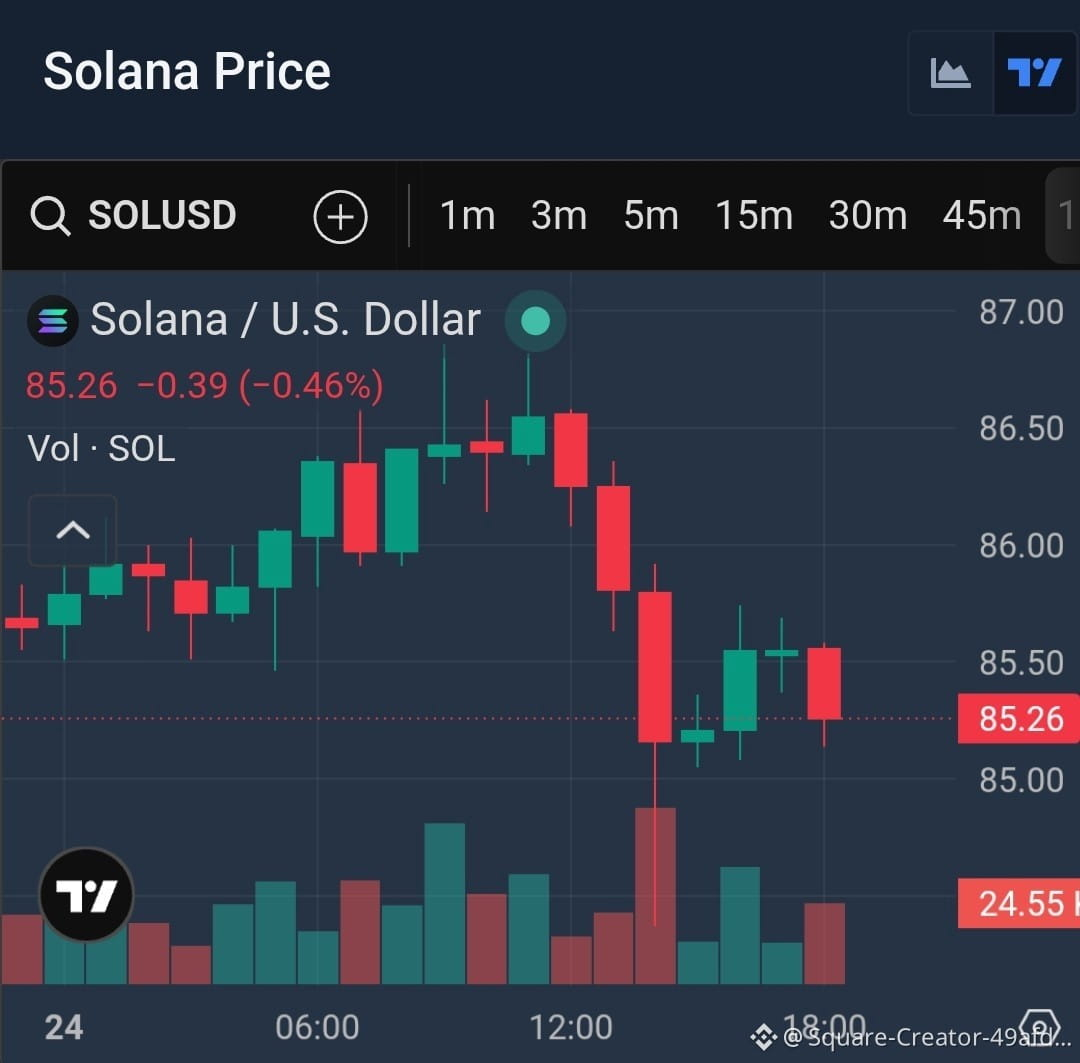The image size is (1080, 1063).
Task: Switch to the basic area chart view
Action: pyautogui.click(x=951, y=73)
